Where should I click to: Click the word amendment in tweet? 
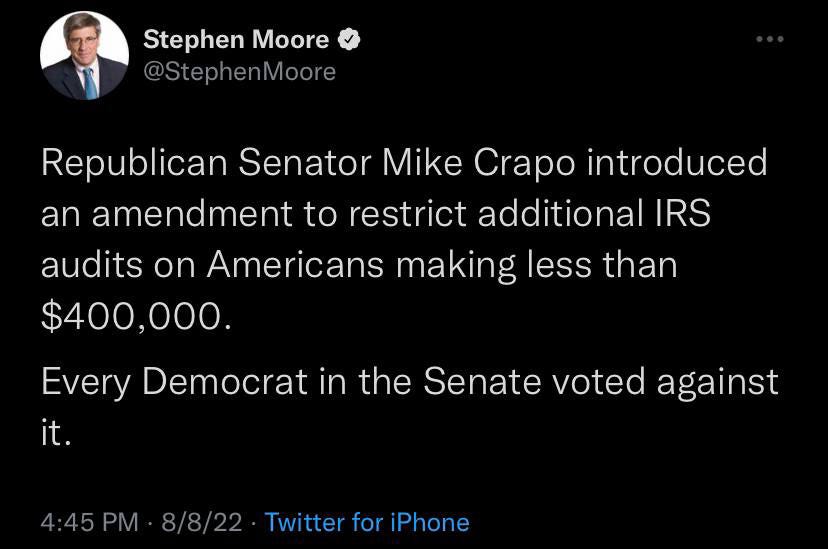(x=192, y=213)
